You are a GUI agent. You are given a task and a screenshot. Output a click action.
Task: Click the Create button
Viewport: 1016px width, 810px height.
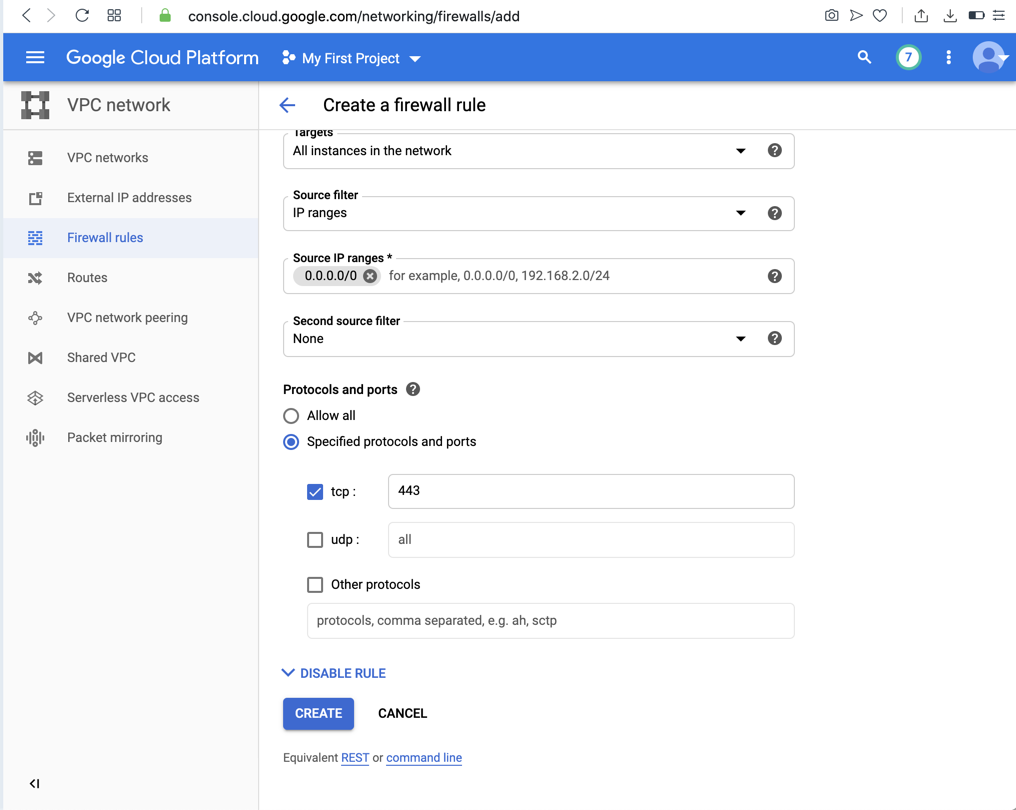pyautogui.click(x=318, y=713)
